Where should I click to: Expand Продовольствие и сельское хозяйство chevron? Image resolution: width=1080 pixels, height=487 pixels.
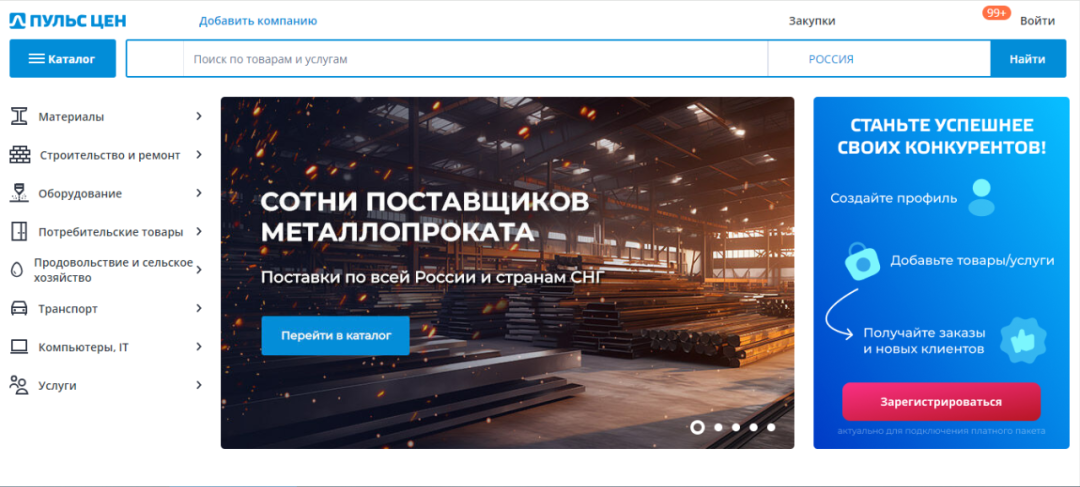pos(198,270)
